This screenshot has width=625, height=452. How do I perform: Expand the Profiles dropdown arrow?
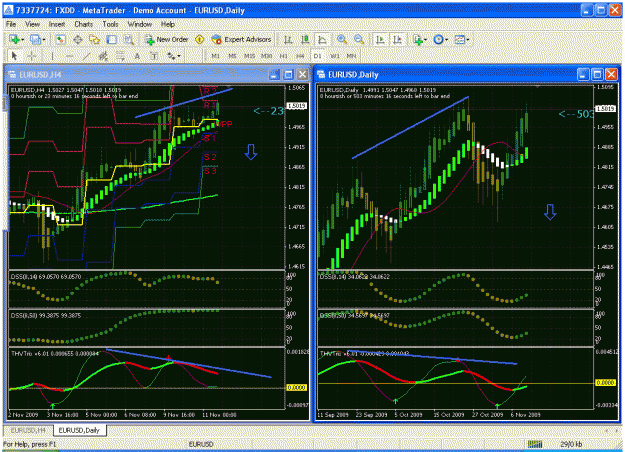pos(44,40)
